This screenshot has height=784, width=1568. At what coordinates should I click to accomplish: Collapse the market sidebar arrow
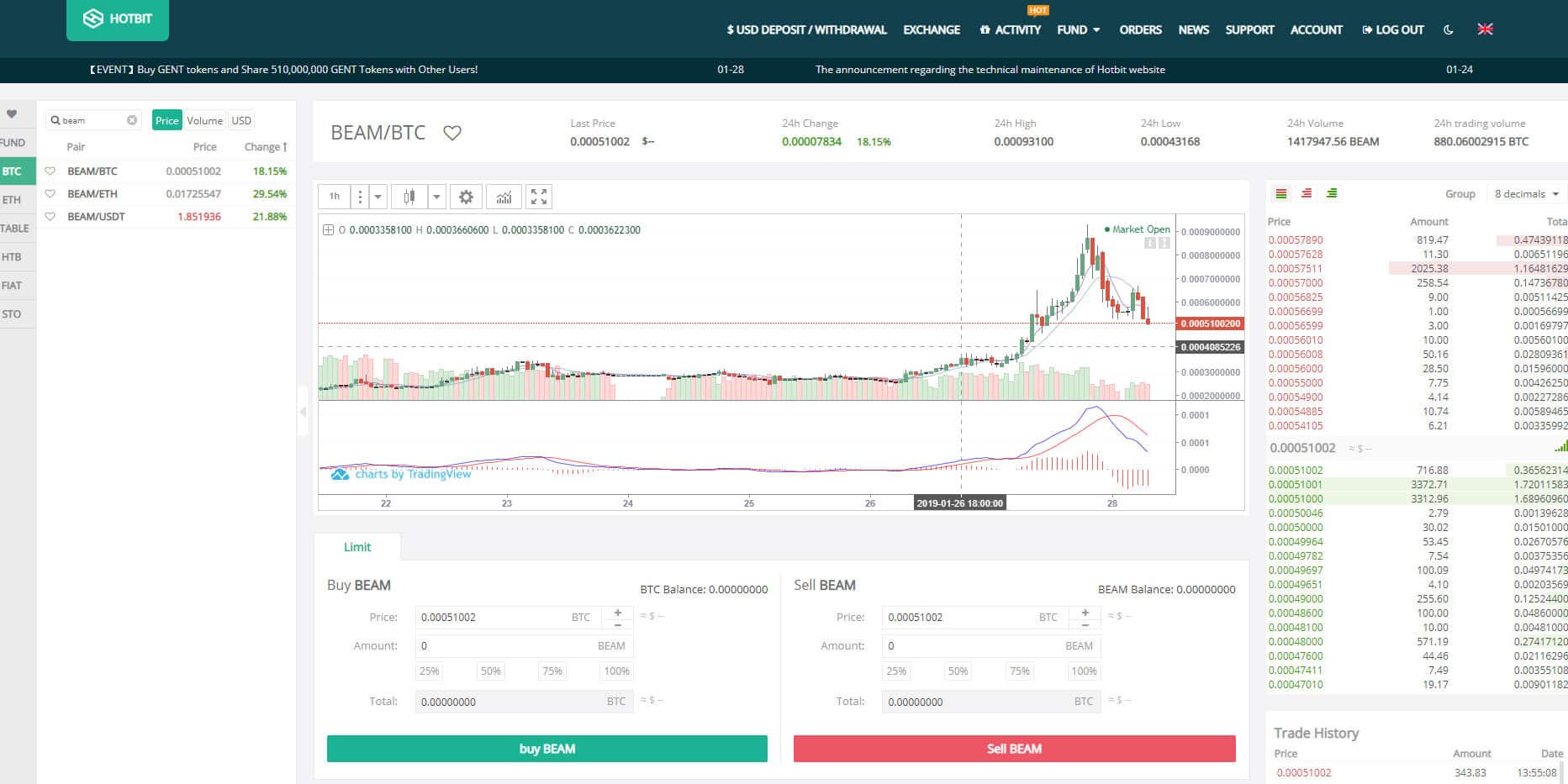tap(303, 412)
